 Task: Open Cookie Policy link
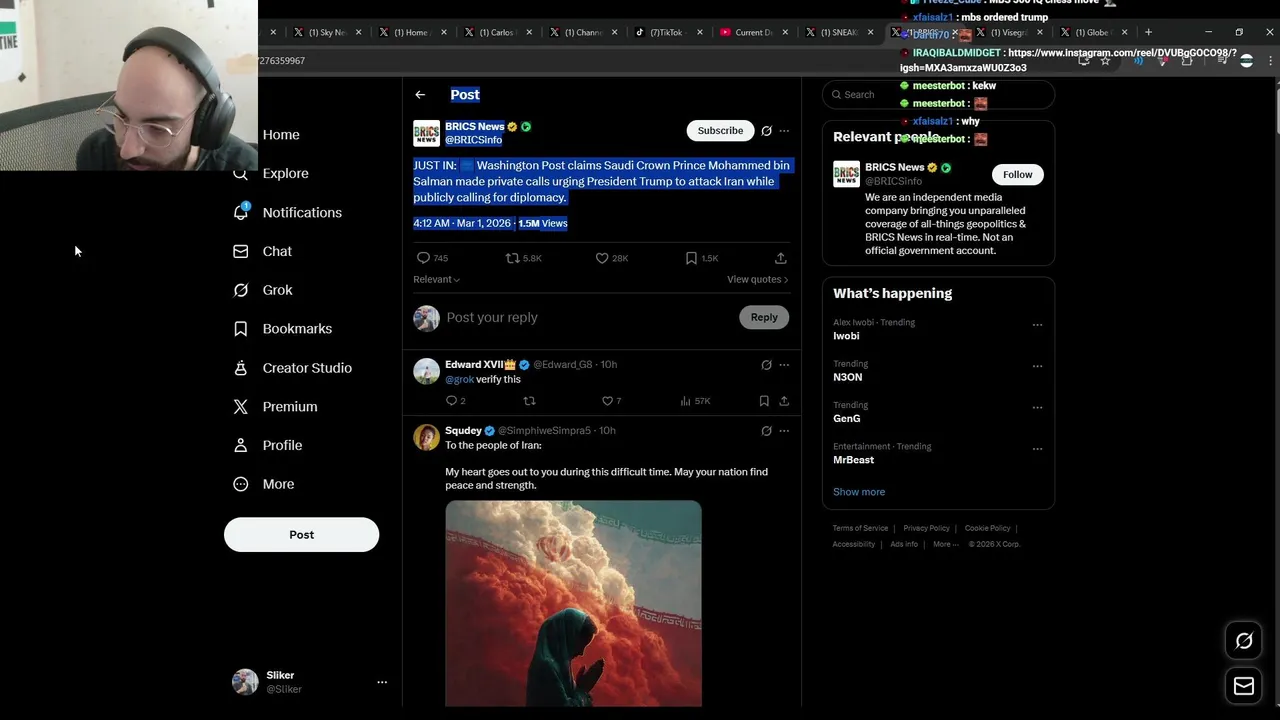pos(987,528)
